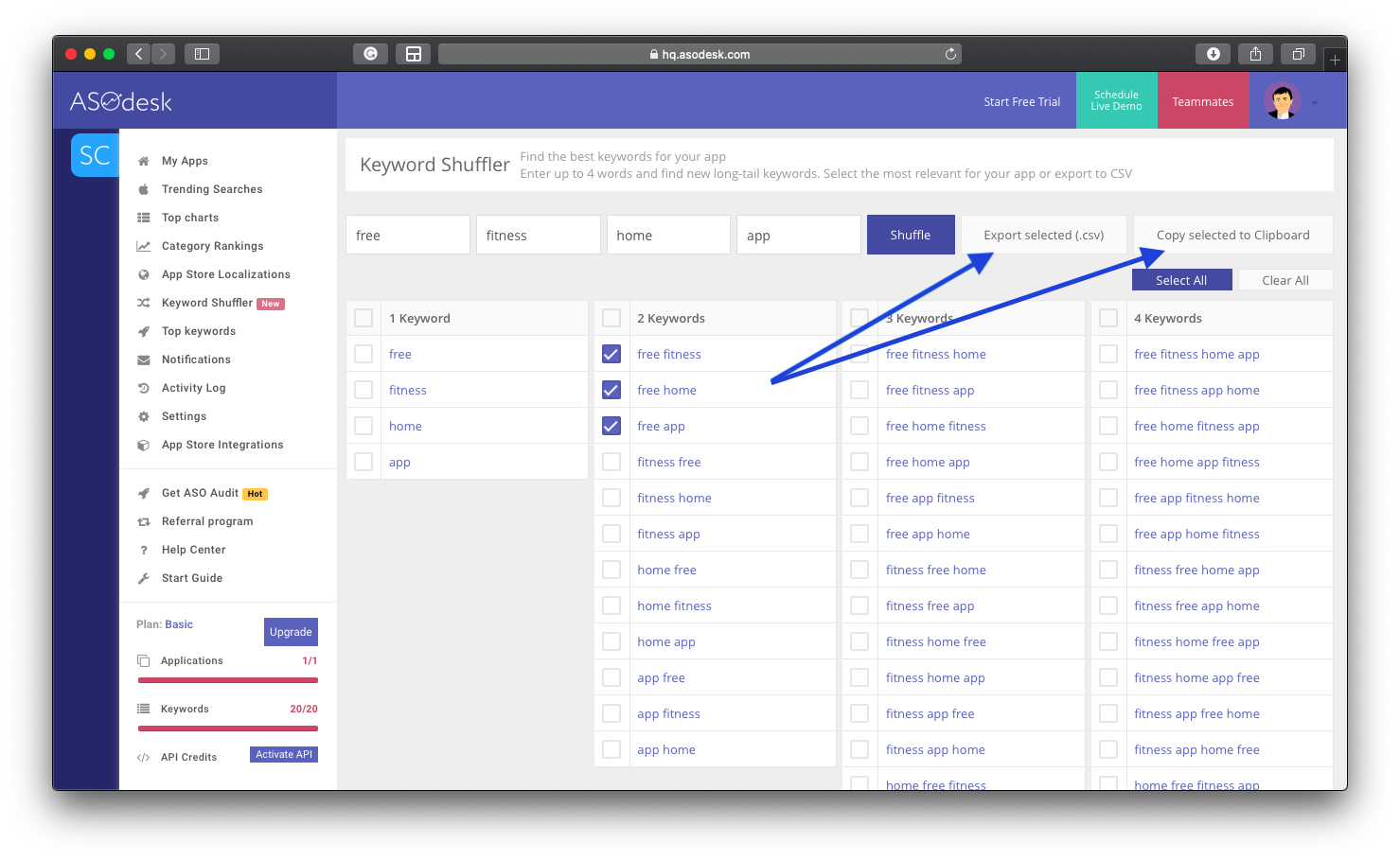
Task: Open the Referral program page
Action: click(207, 521)
